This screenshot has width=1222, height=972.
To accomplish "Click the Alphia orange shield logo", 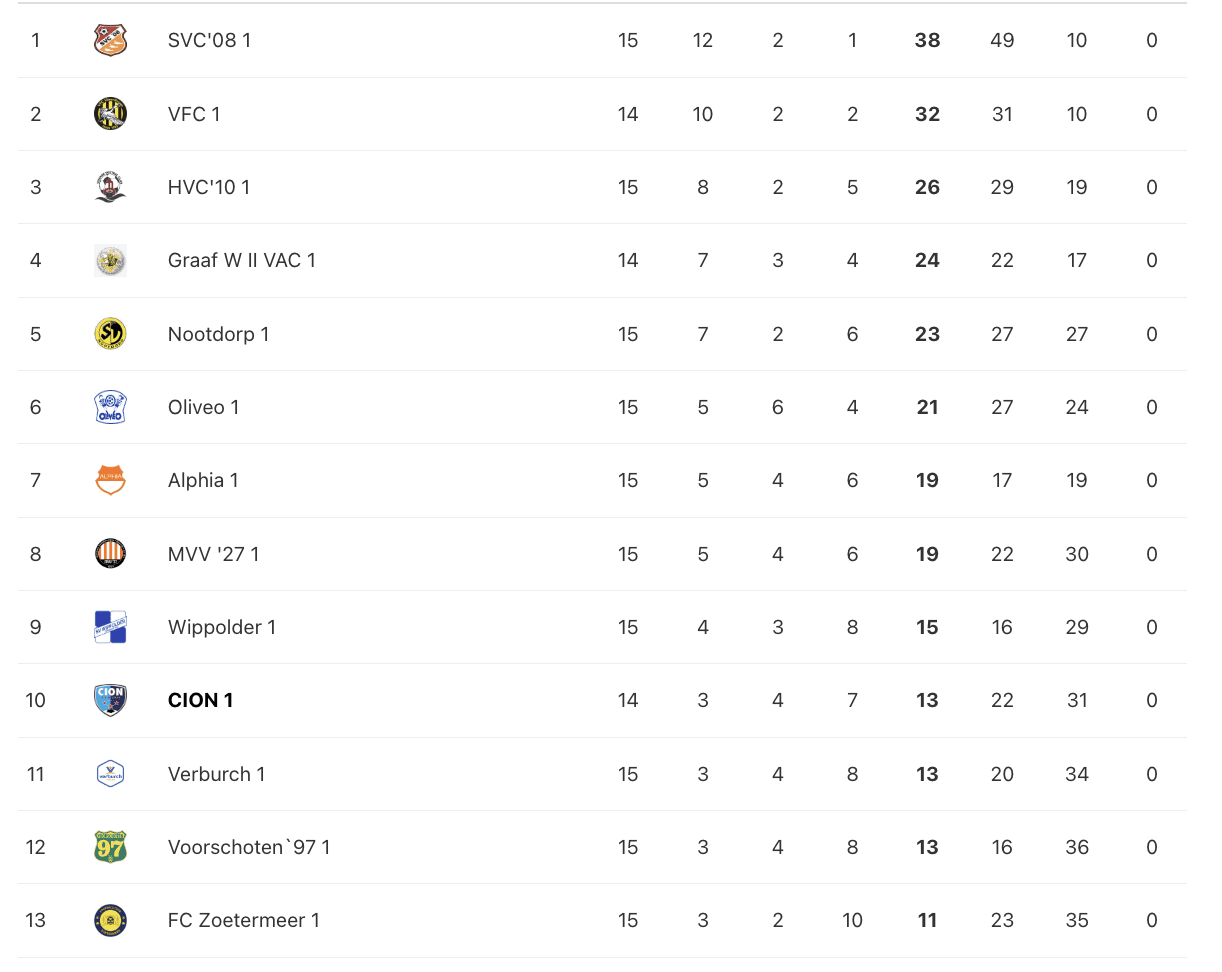I will 110,480.
